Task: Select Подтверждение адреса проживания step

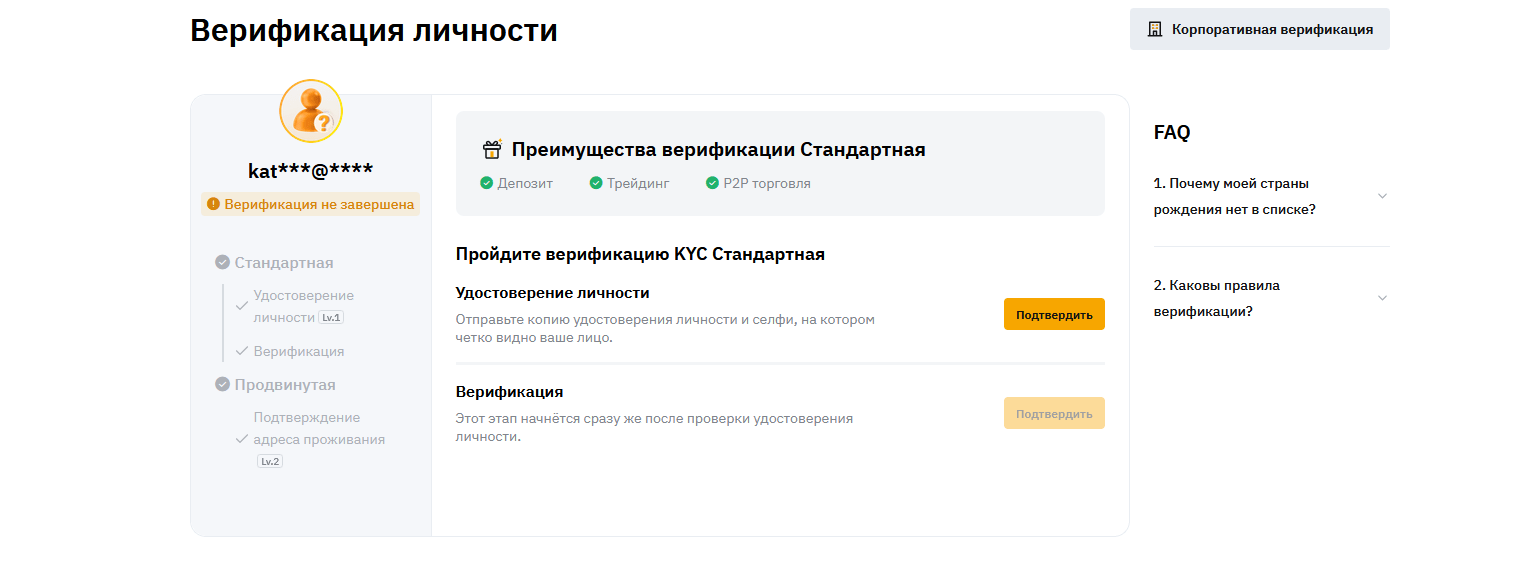Action: [x=318, y=428]
